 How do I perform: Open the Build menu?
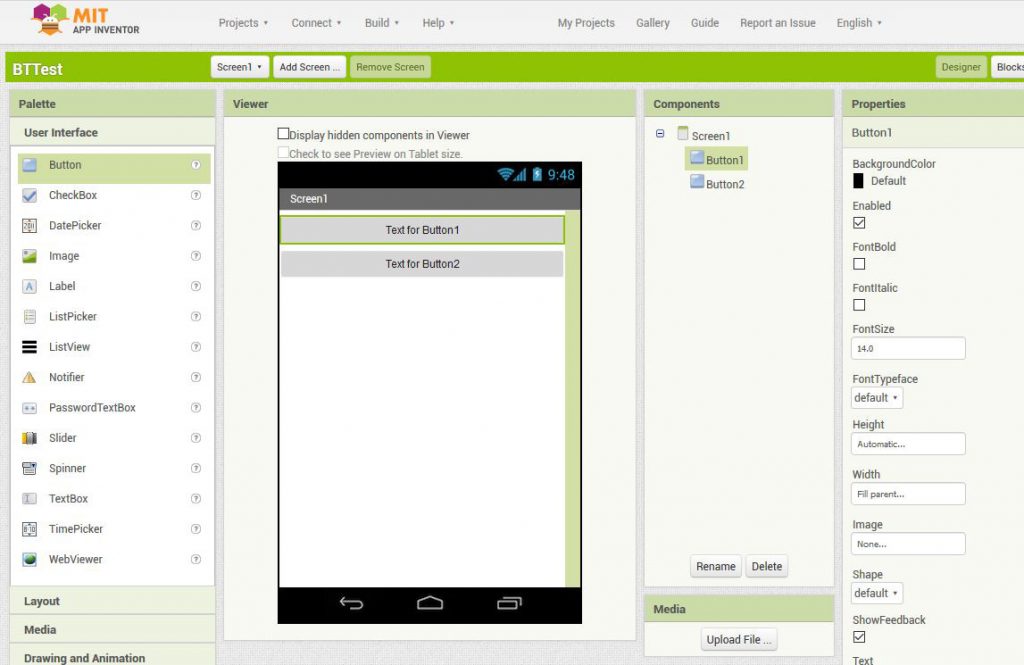click(382, 23)
